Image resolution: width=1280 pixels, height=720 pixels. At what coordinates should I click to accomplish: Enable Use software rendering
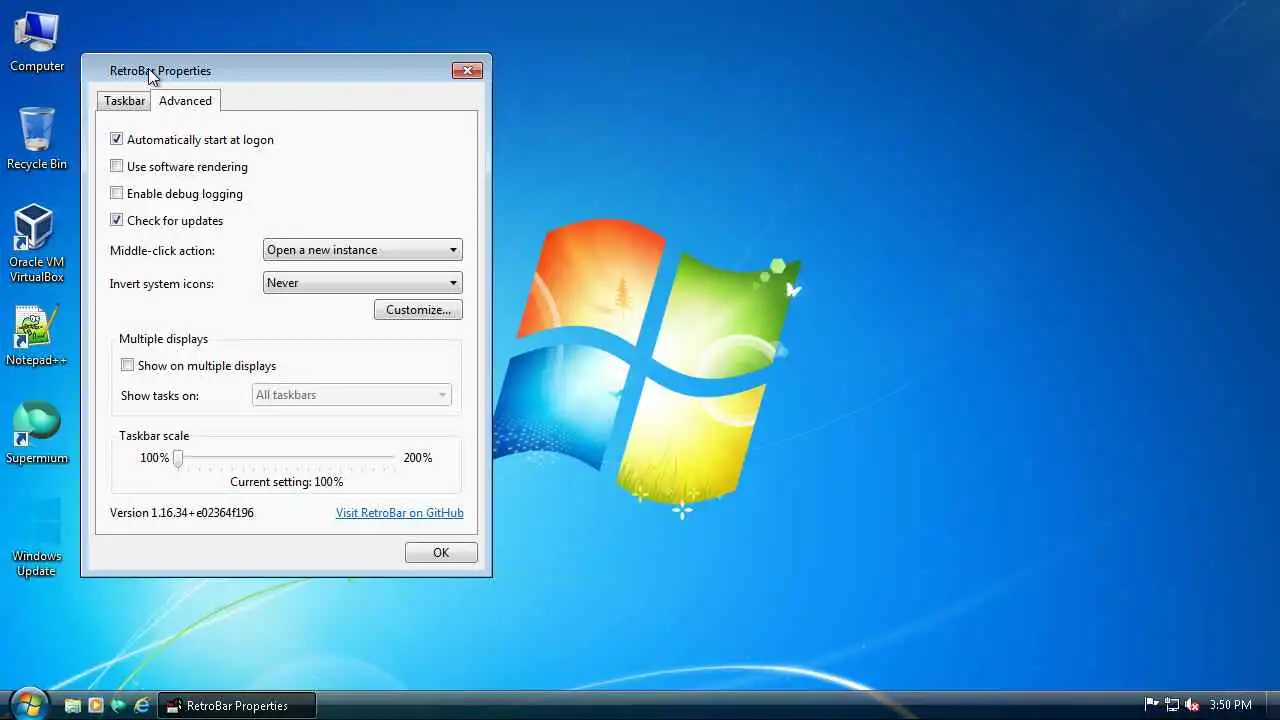coord(179,167)
